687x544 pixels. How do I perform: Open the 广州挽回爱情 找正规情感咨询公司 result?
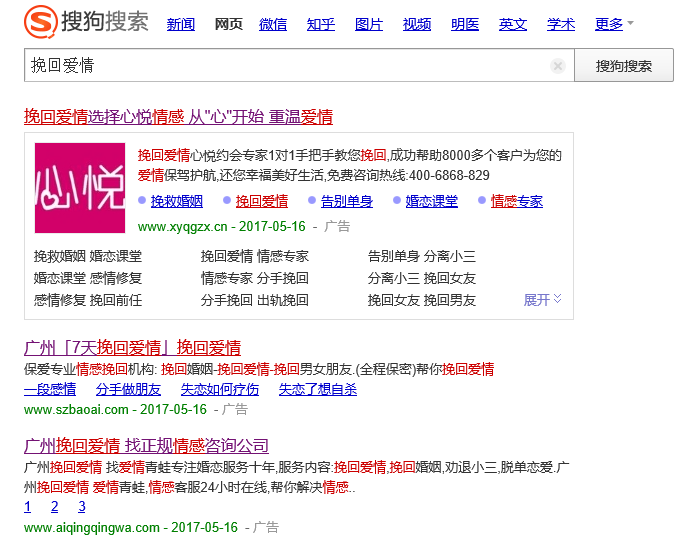(x=146, y=445)
